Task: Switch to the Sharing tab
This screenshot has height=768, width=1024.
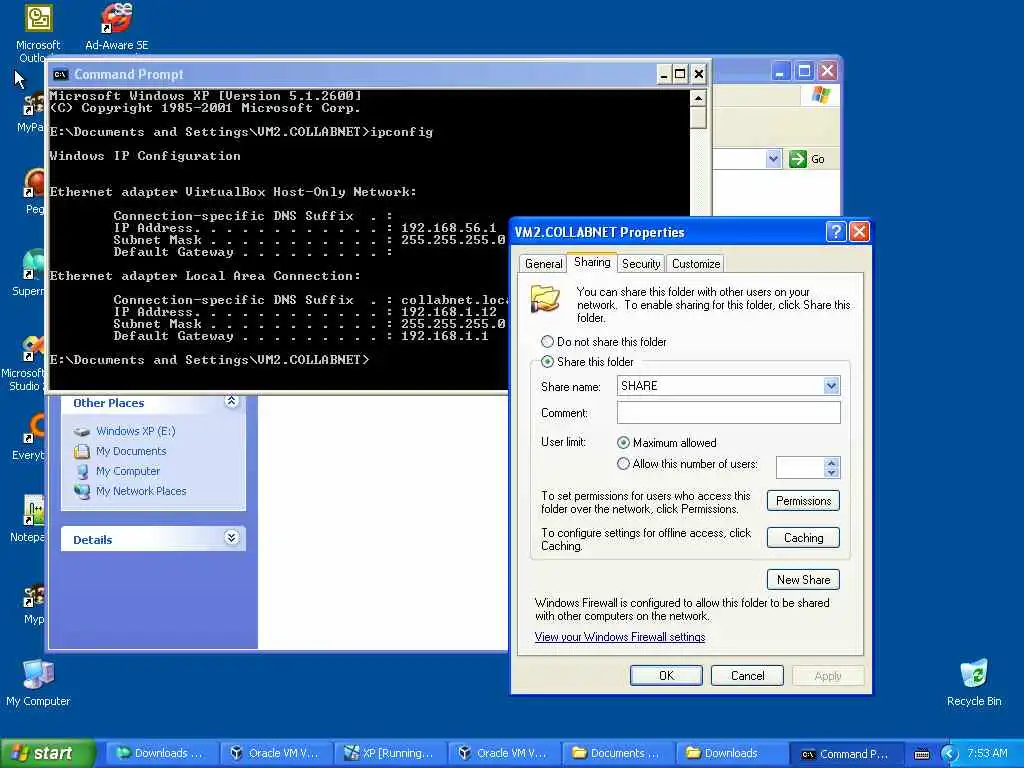Action: (x=592, y=262)
